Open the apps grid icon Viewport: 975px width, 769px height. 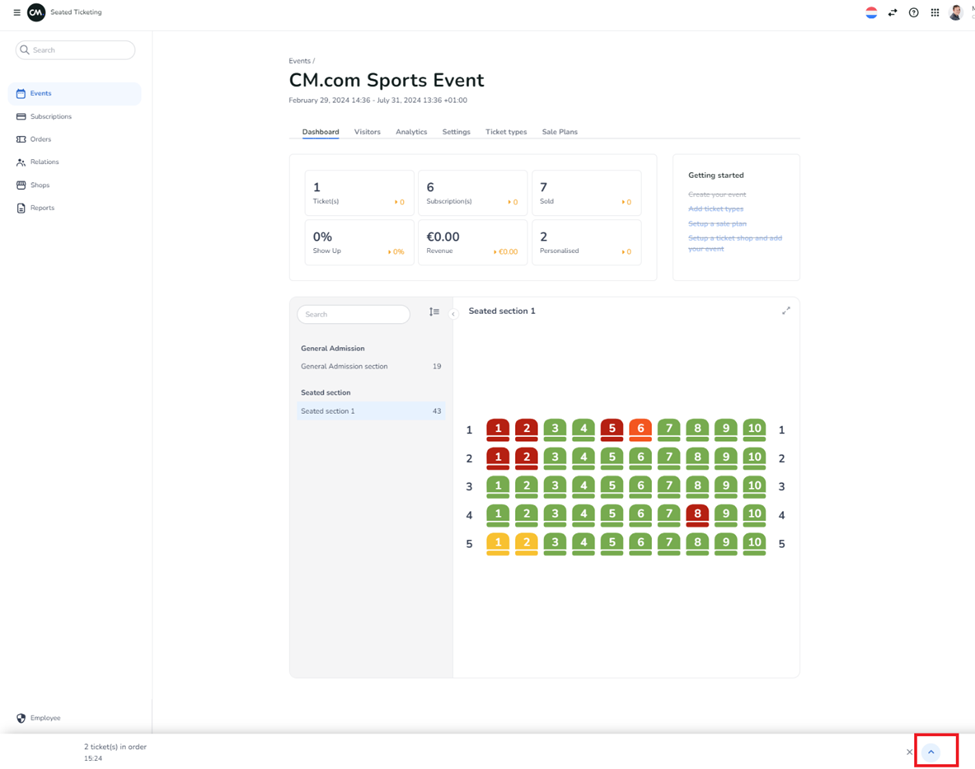click(x=935, y=13)
